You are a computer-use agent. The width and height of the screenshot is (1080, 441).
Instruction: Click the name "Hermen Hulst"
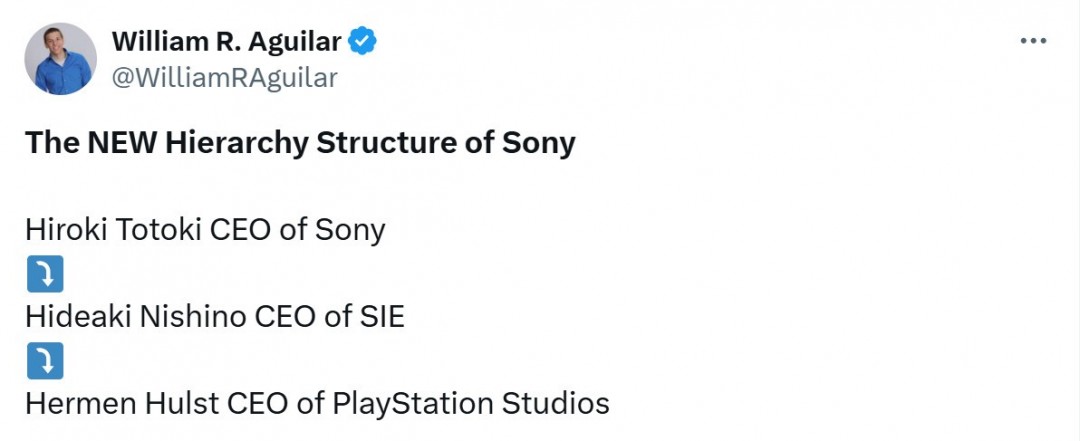[122, 404]
